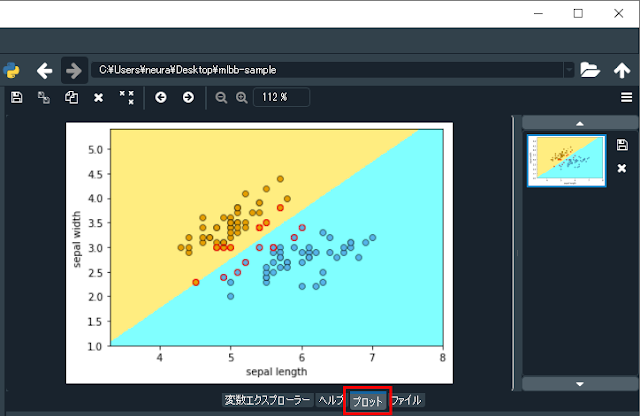Show the previous plot

(161, 97)
